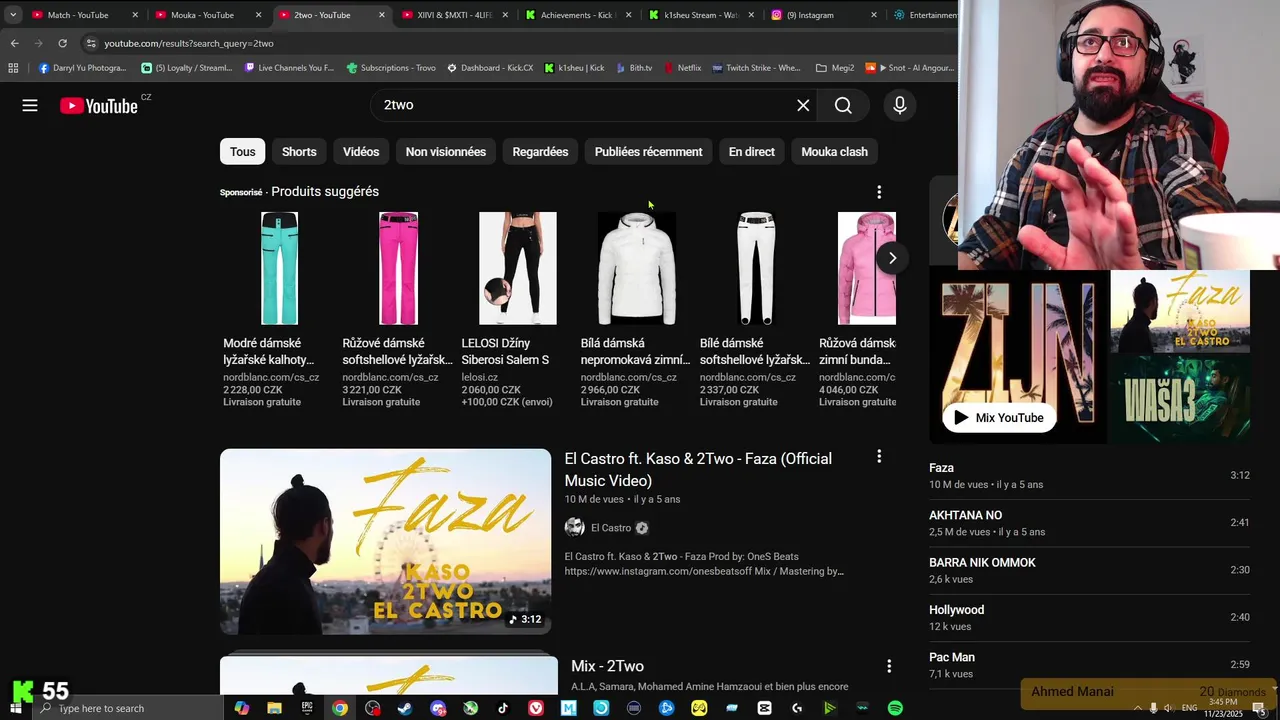Screen dimensions: 1280x720
Task: Play Pac Man from the mix list
Action: point(1089,665)
